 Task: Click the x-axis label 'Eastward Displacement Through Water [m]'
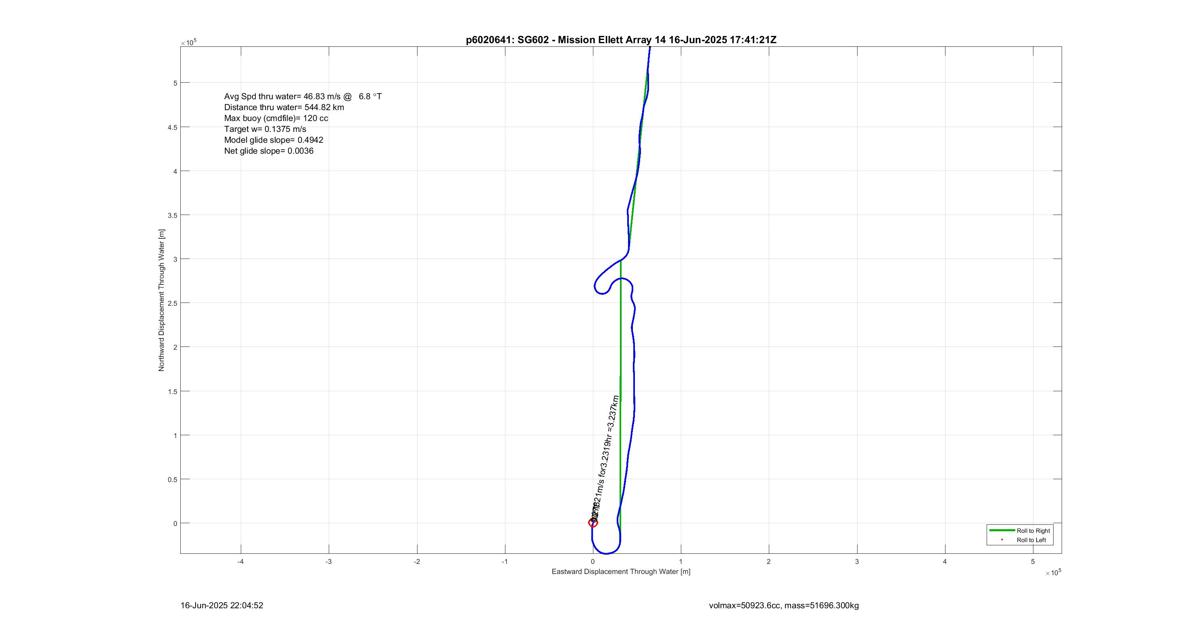(621, 572)
